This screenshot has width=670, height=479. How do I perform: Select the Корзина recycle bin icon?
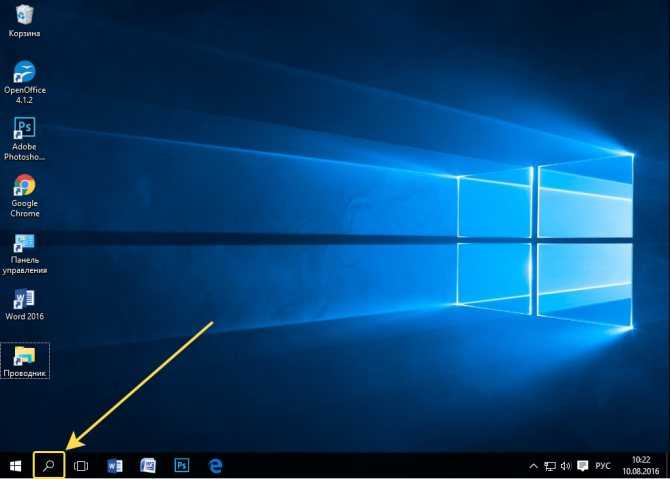coord(24,21)
